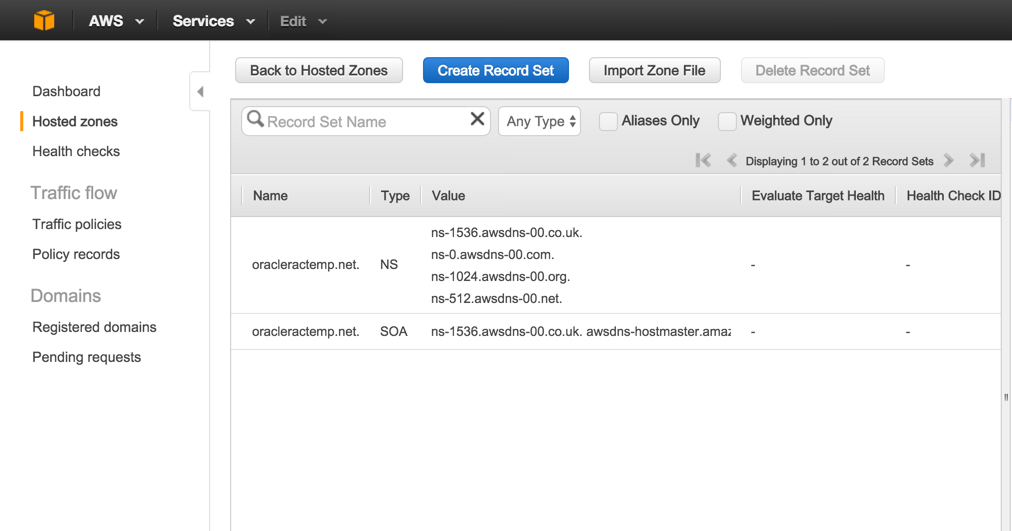Open the AWS dropdown menu

click(116, 21)
